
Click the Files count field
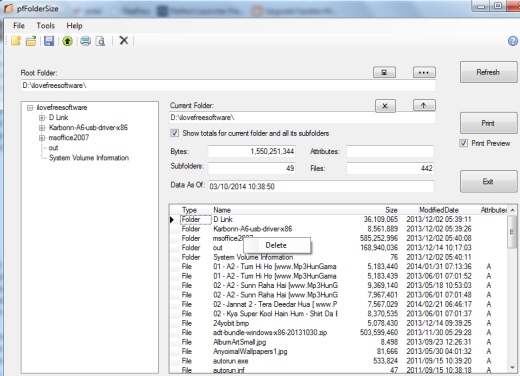click(x=390, y=168)
